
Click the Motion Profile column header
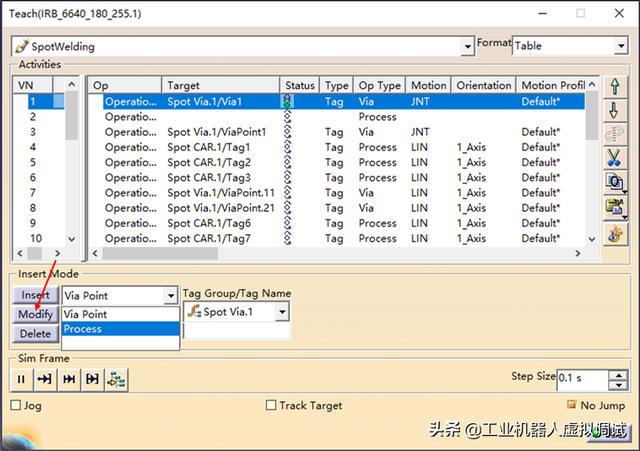coord(553,85)
